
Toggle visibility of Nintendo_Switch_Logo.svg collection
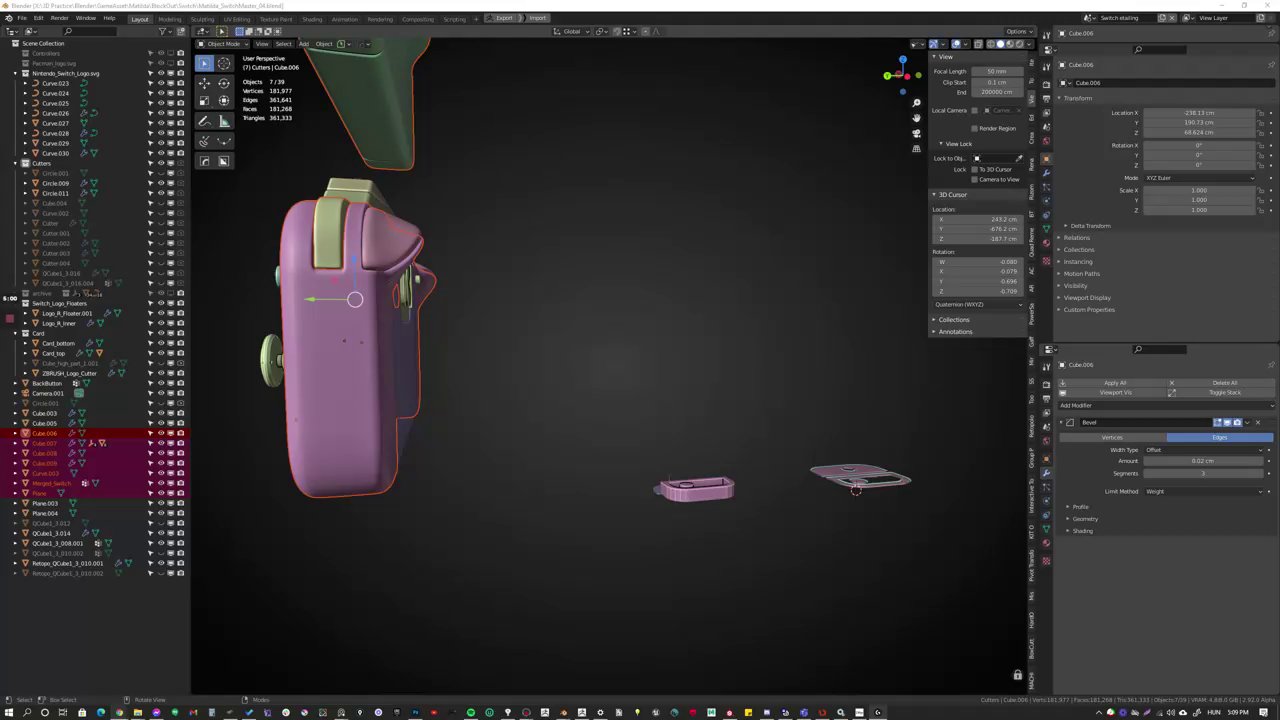click(161, 73)
